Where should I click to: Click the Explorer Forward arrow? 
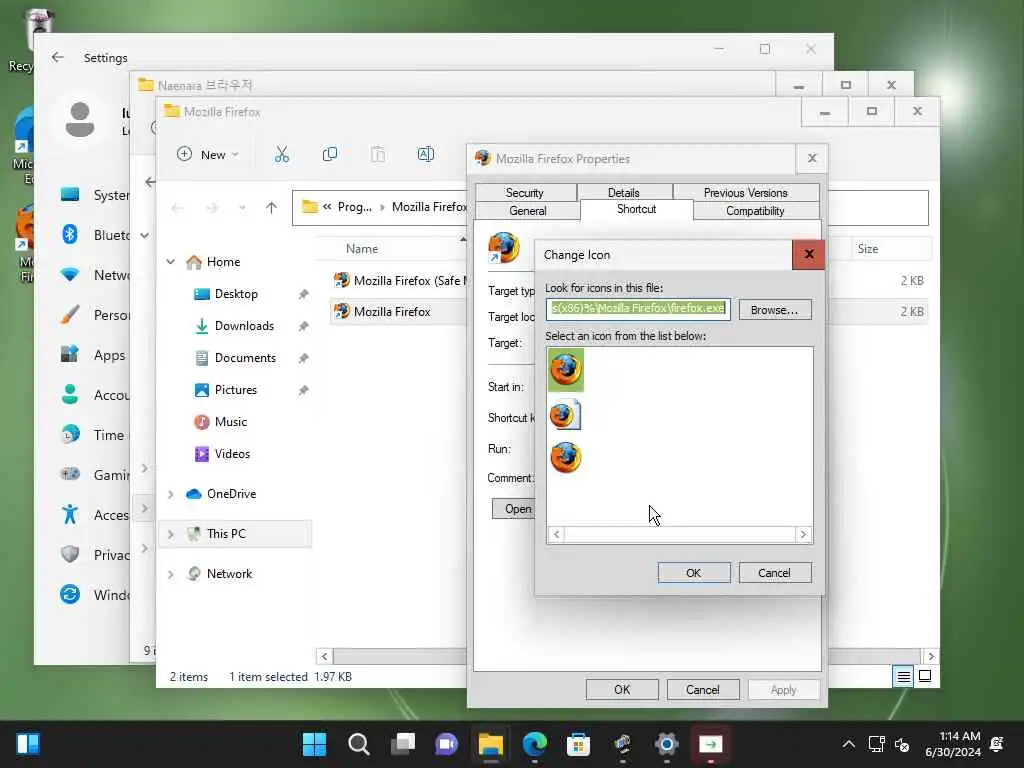[212, 208]
